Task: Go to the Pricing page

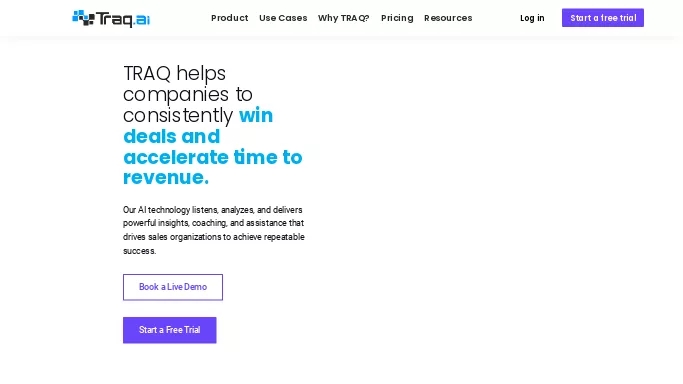Action: coord(397,18)
